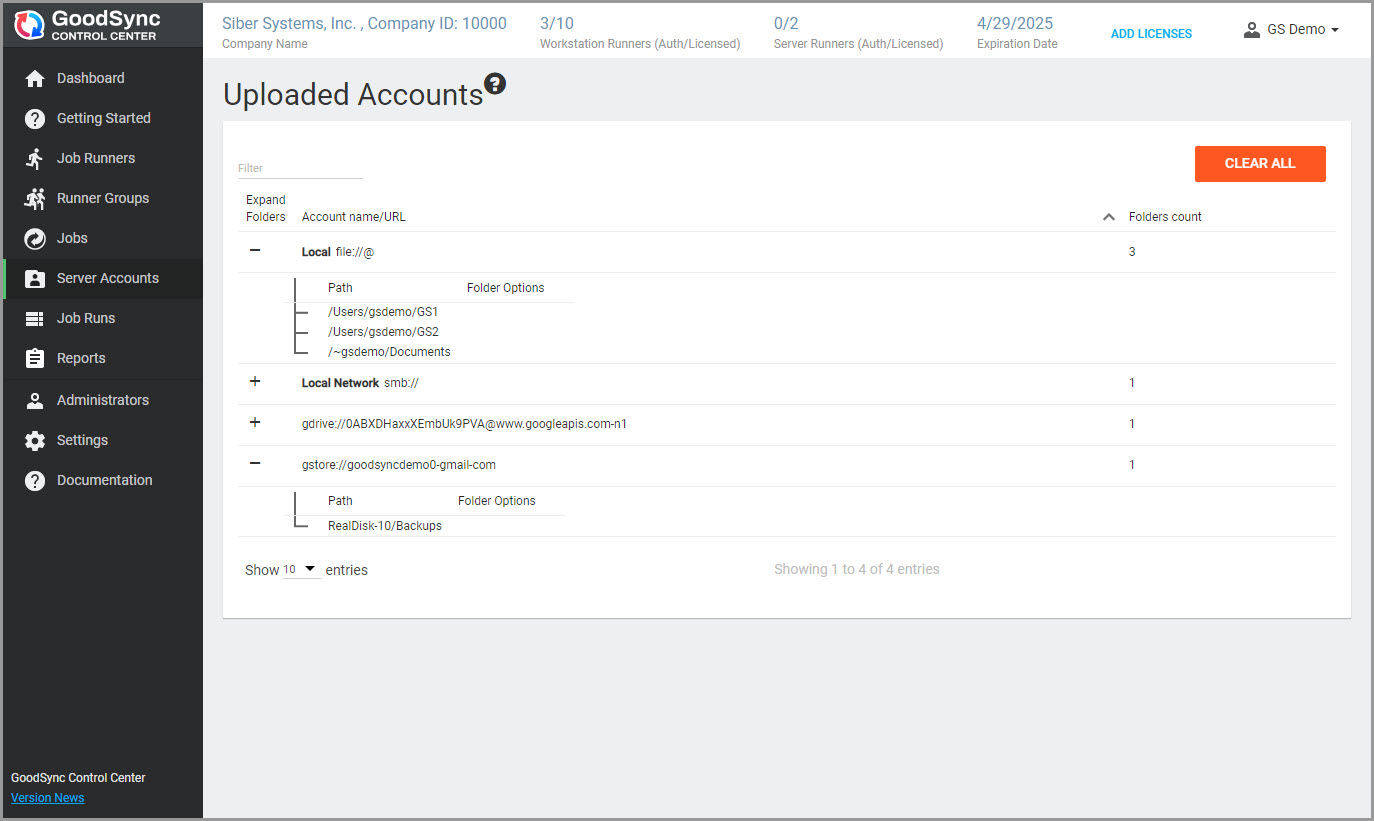
Task: Expand the Local Network smb:// account
Action: tap(255, 381)
